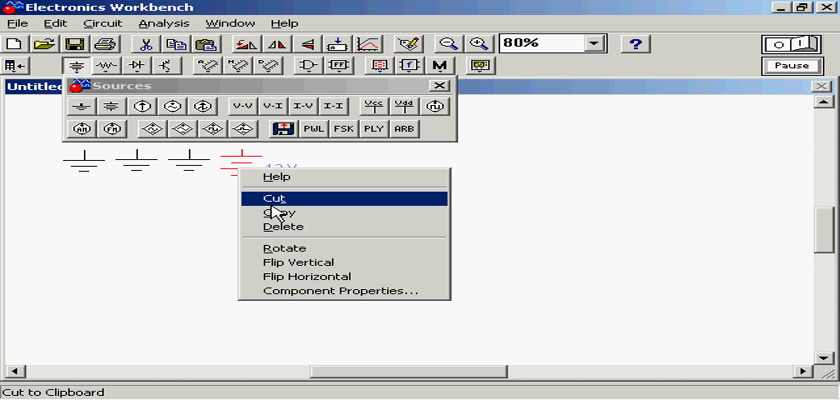The width and height of the screenshot is (840, 400).
Task: Open the Logic Gates parts bin
Action: coord(309,66)
